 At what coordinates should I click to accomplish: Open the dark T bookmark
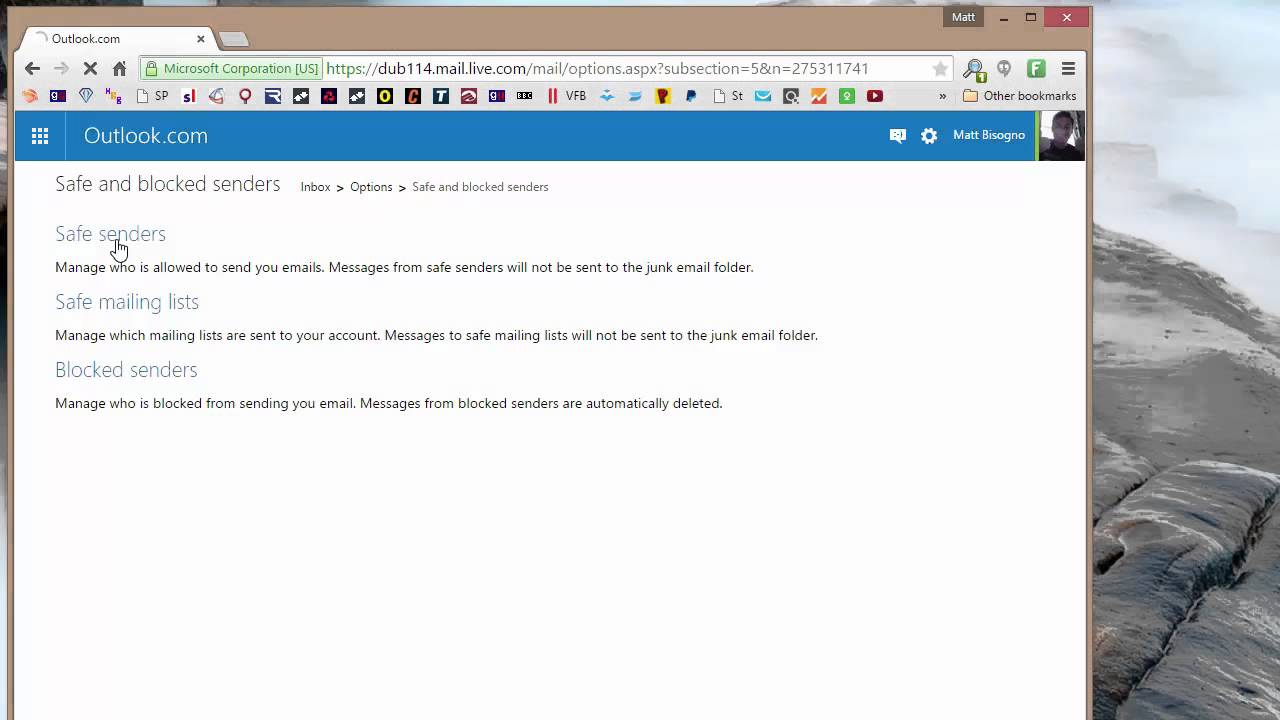pos(441,96)
